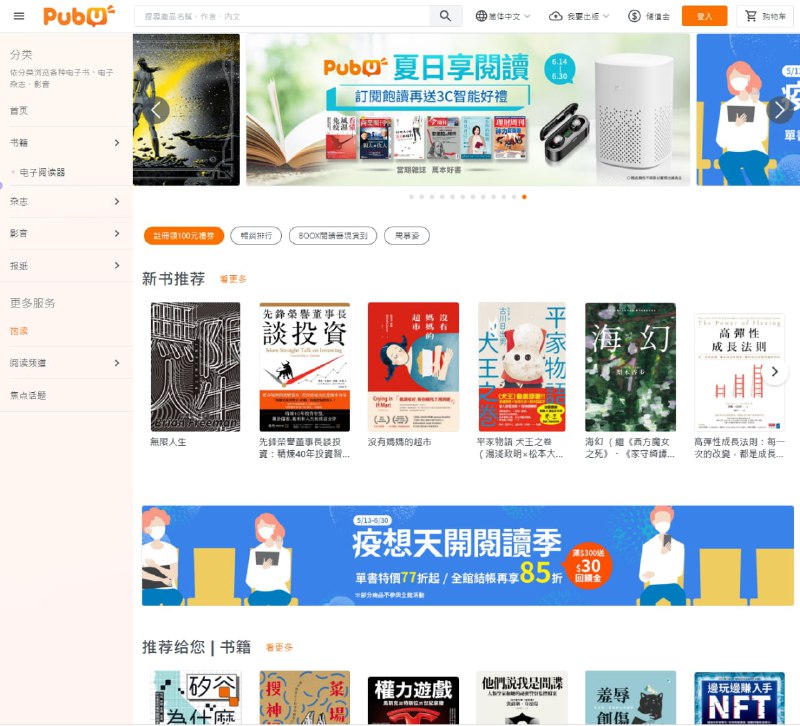Click the 沒有媽媽的超市 title text
This screenshot has height=726, width=800.
pyautogui.click(x=399, y=442)
